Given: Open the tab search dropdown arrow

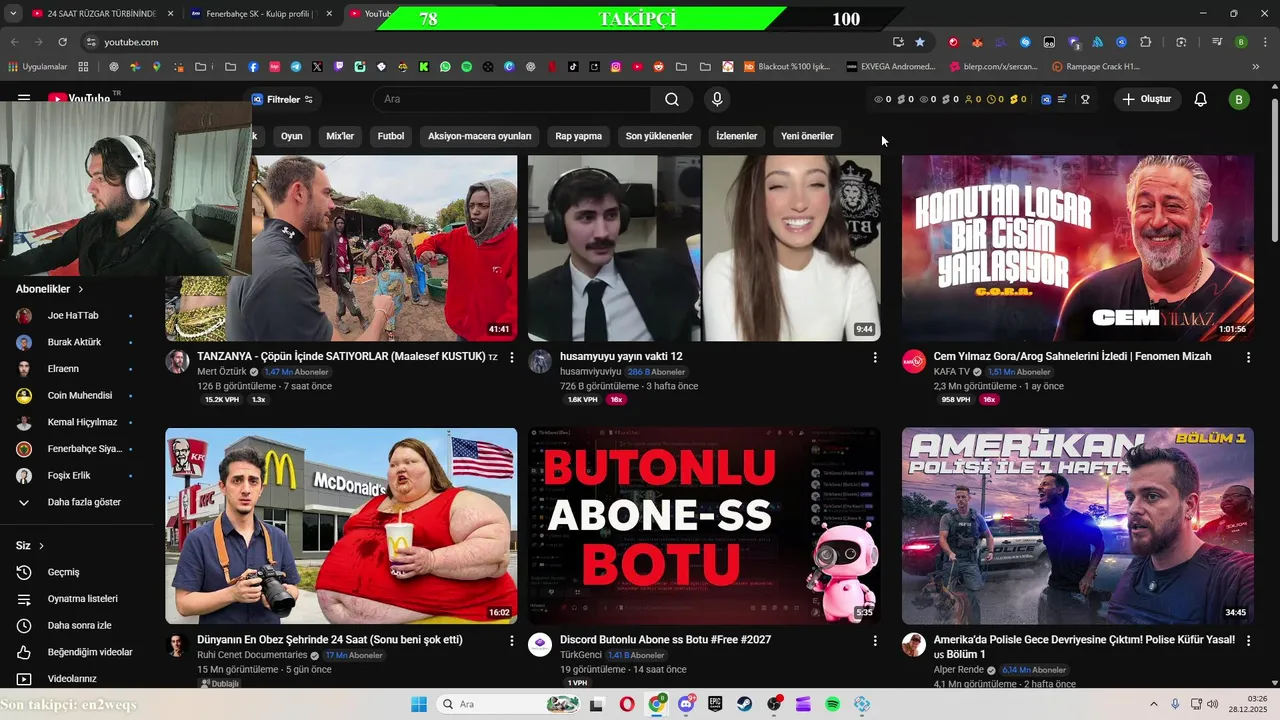Looking at the screenshot, I should (13, 14).
